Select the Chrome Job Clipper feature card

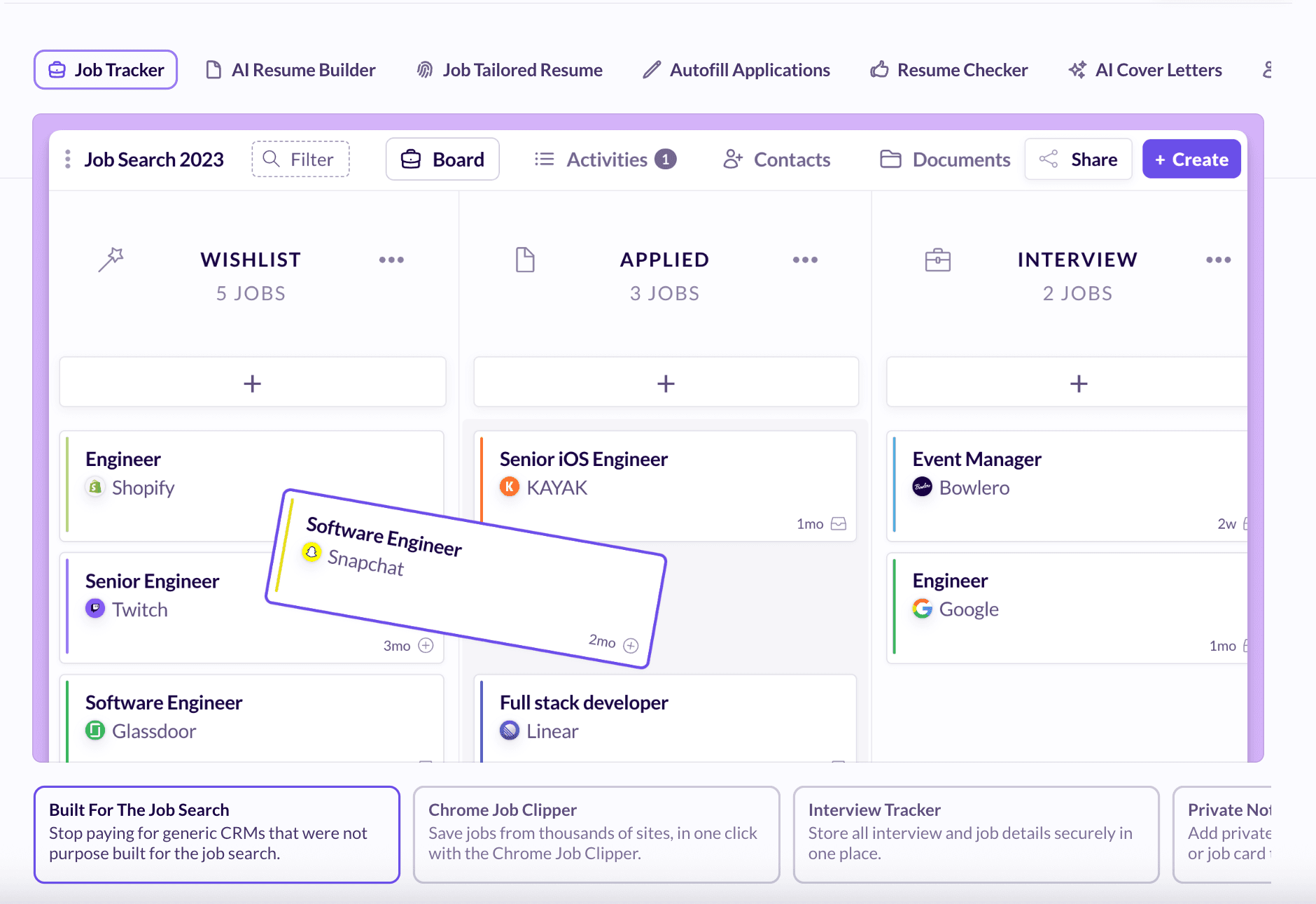point(596,834)
